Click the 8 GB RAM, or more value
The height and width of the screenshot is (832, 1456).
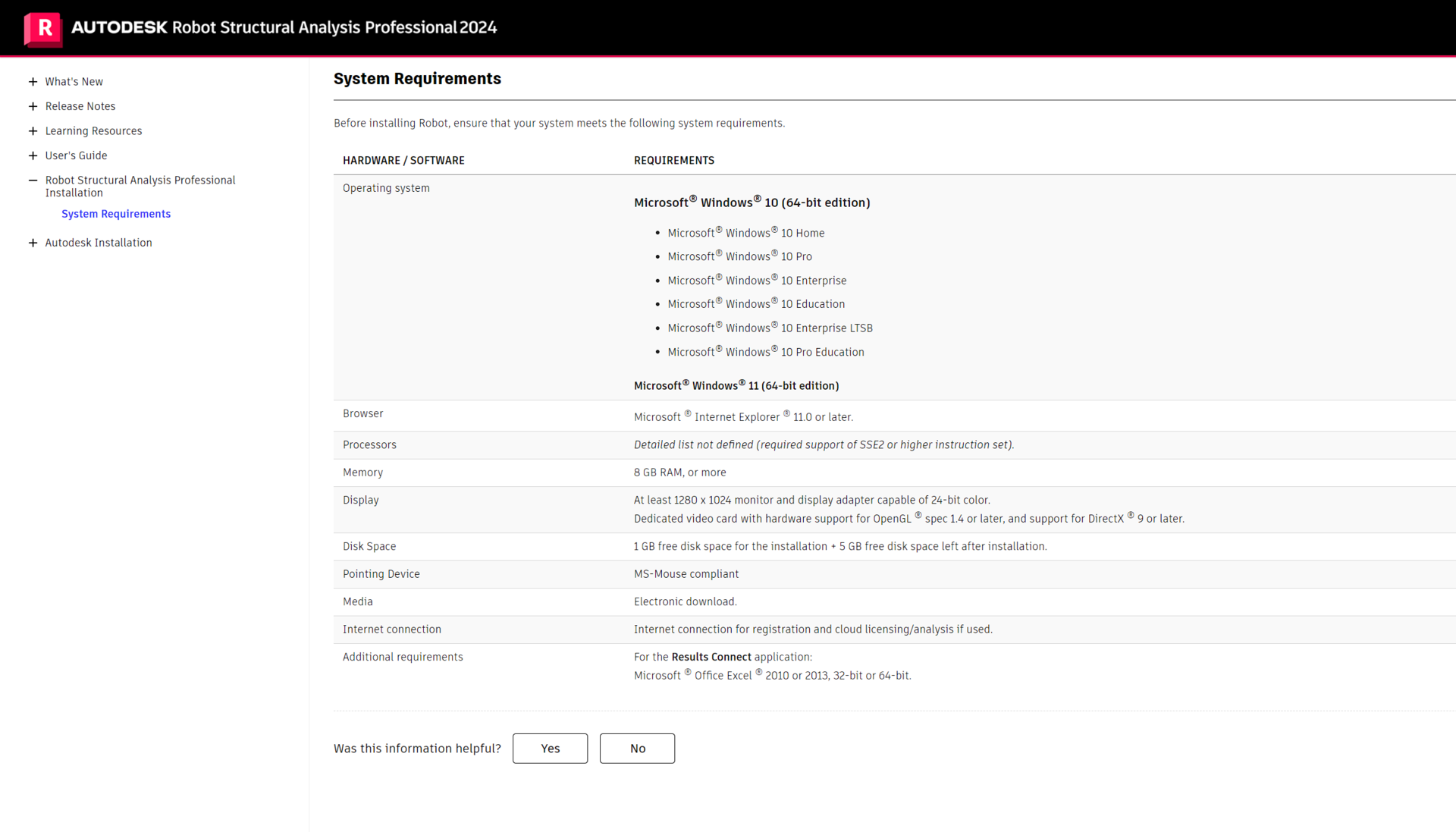(680, 473)
